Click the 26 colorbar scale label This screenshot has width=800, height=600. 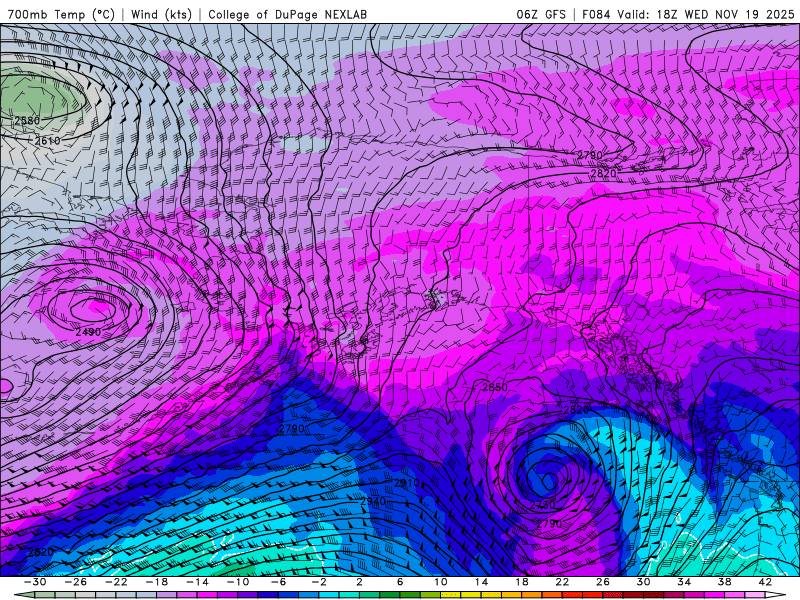pyautogui.click(x=603, y=582)
